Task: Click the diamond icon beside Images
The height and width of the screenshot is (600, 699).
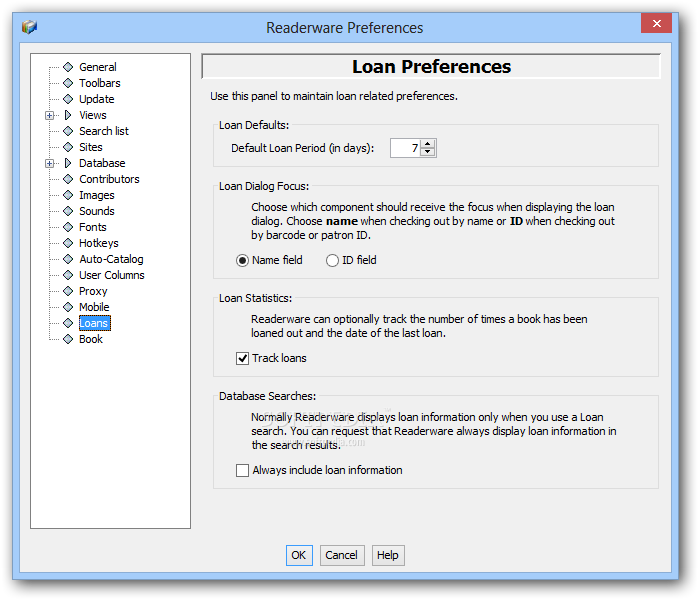Action: click(68, 195)
